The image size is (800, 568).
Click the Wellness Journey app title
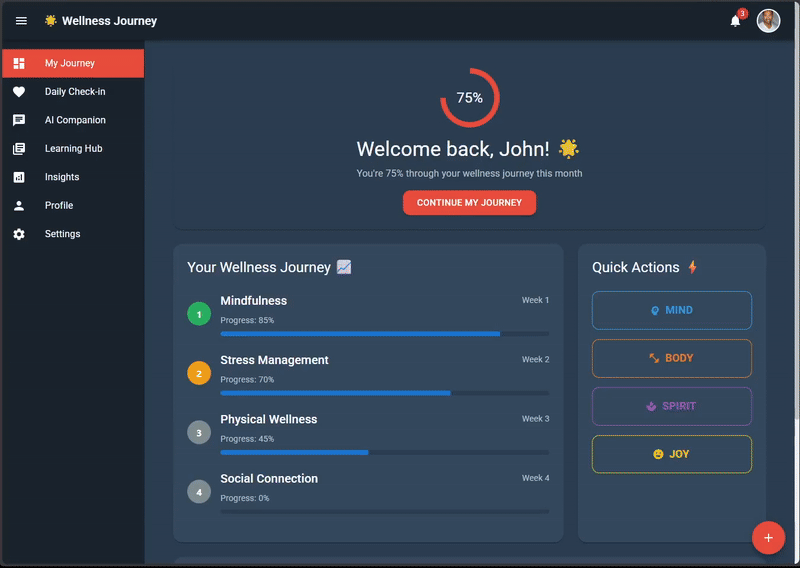[x=109, y=21]
